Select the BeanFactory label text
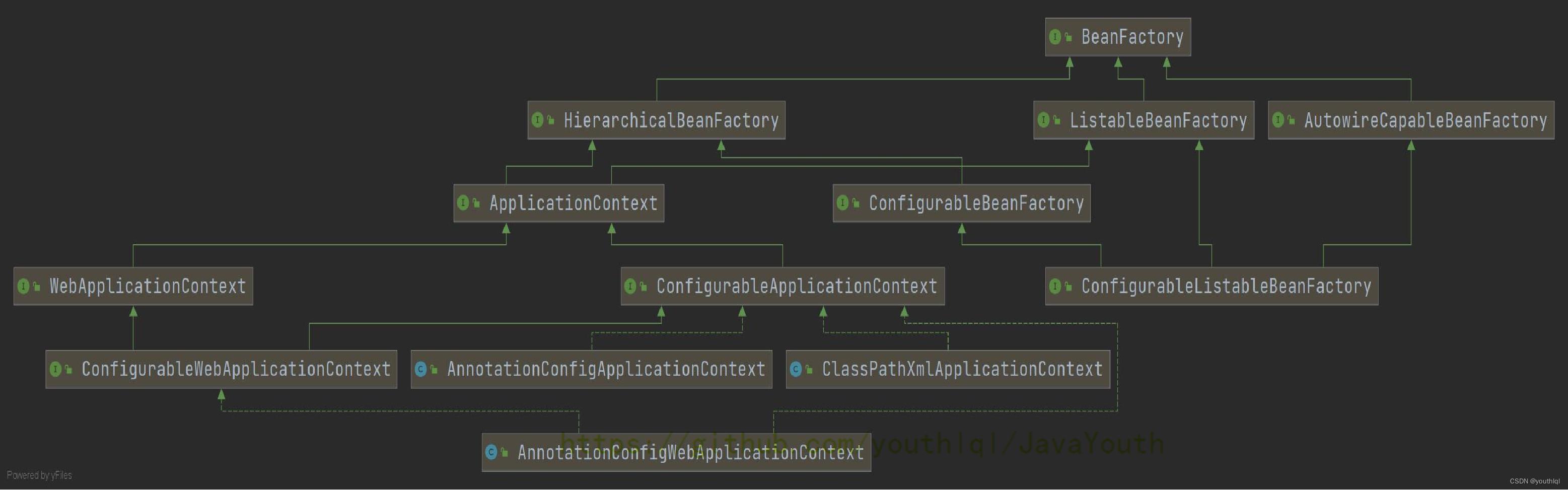Screen dimensions: 1568x490 coord(1132,37)
